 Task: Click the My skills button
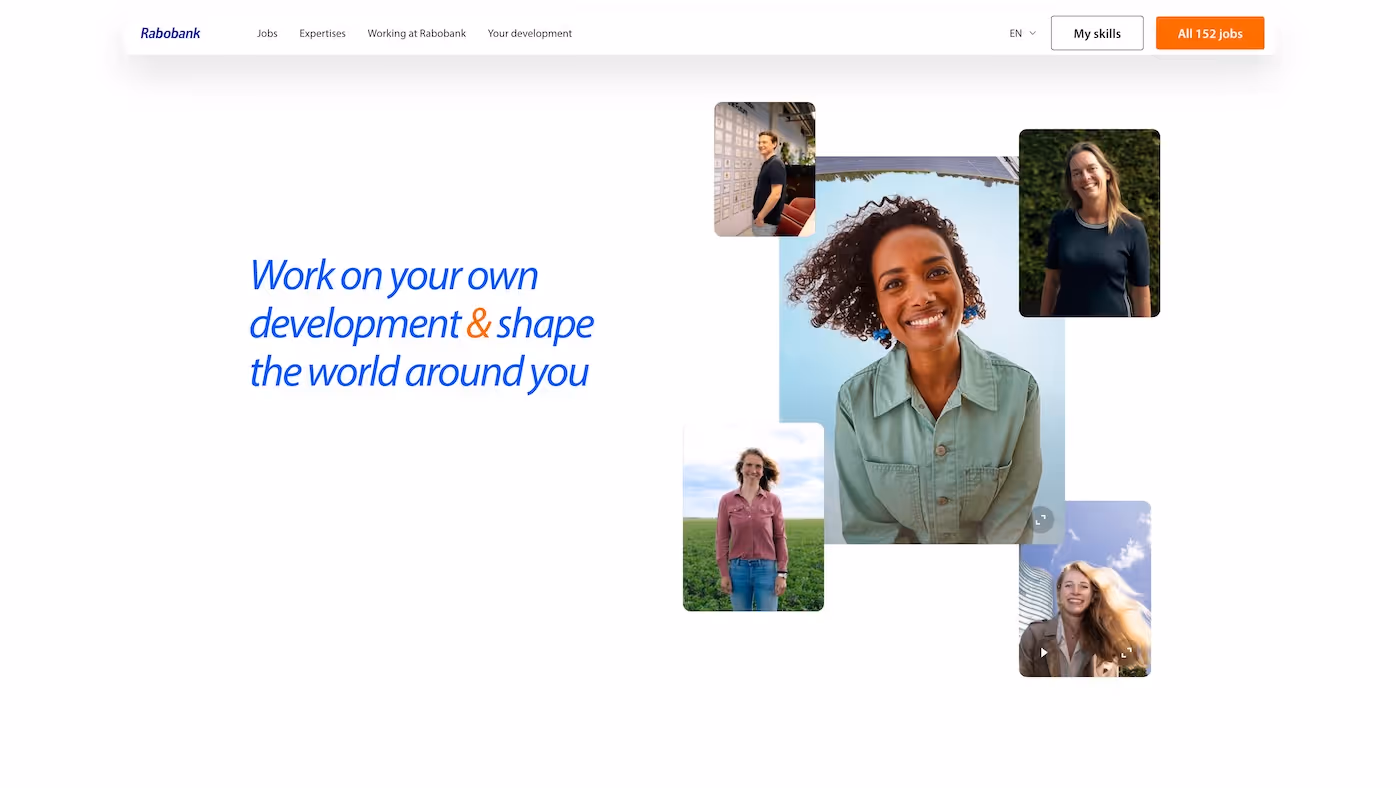(1097, 31)
